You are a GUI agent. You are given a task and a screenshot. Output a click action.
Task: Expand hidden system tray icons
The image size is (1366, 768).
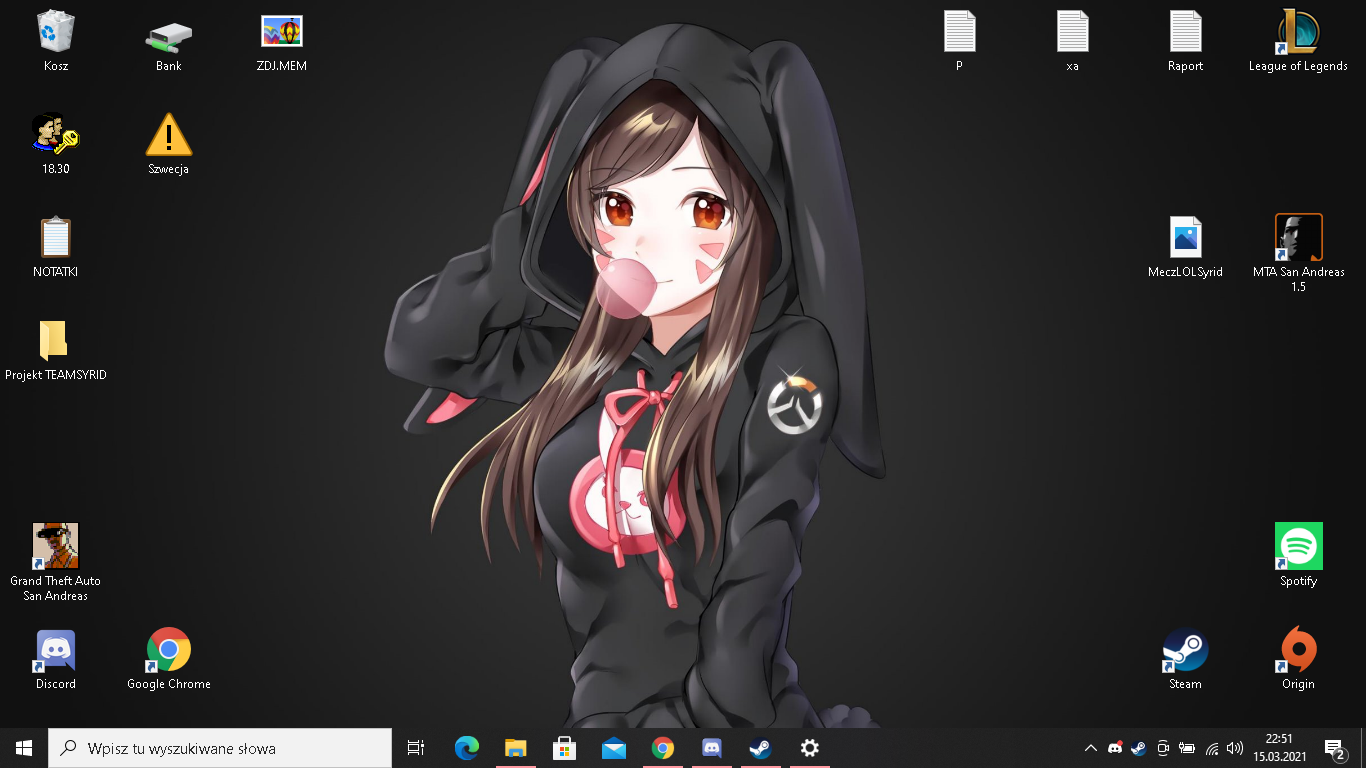click(1091, 748)
